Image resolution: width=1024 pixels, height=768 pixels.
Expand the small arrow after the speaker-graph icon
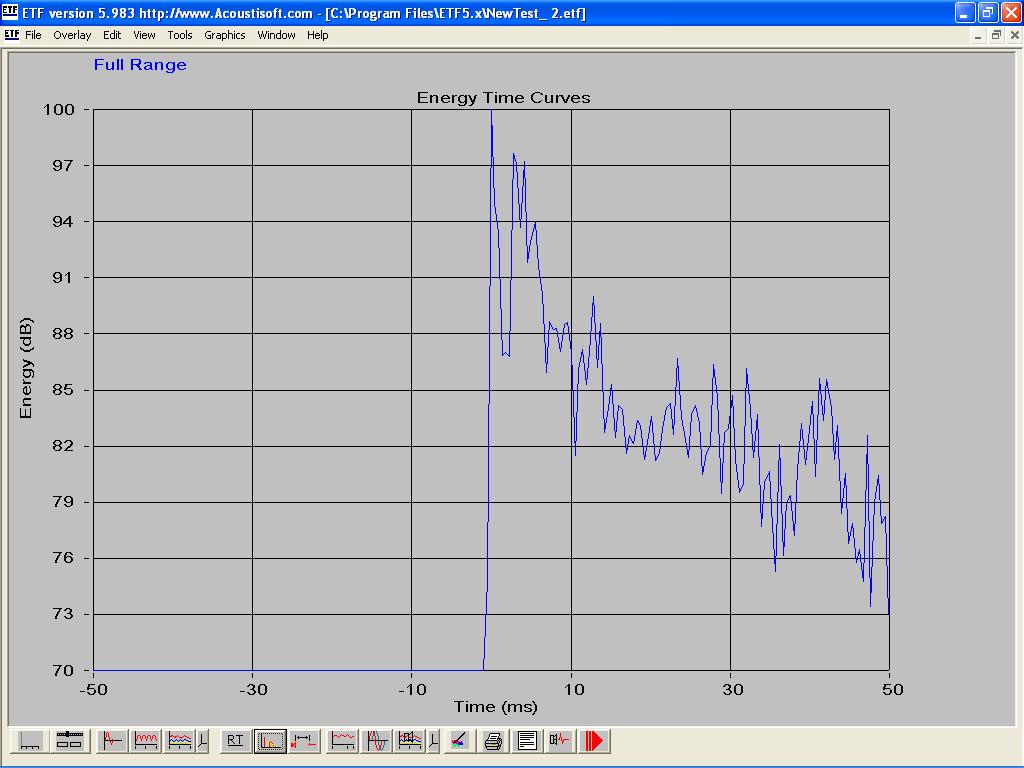(x=433, y=741)
